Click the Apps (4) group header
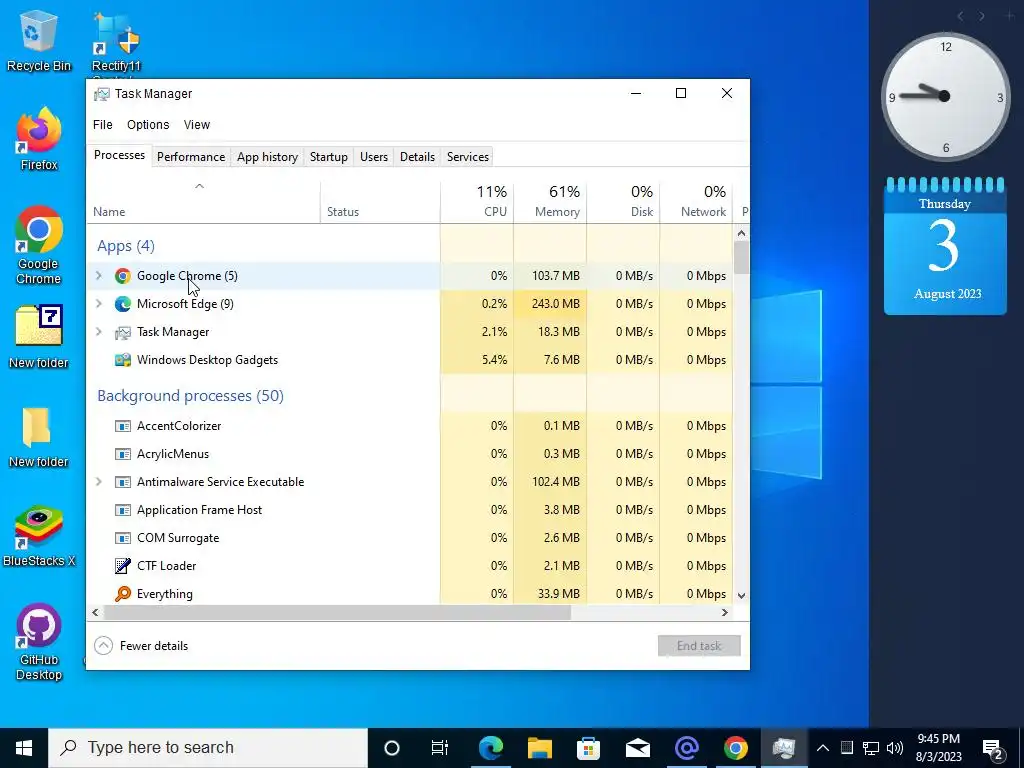Image resolution: width=1024 pixels, height=768 pixels. (x=126, y=246)
